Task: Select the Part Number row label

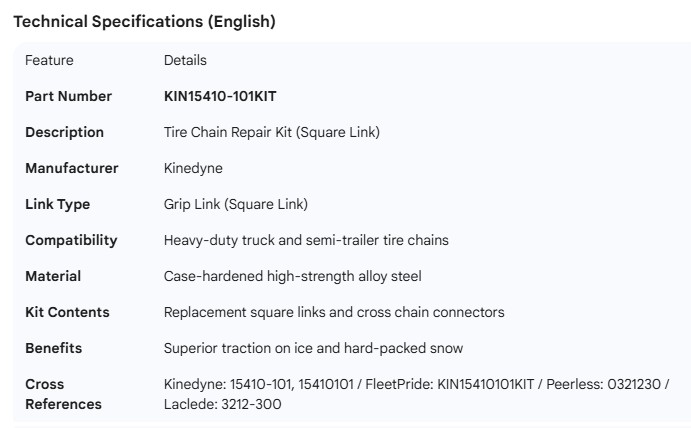Action: pyautogui.click(x=68, y=96)
